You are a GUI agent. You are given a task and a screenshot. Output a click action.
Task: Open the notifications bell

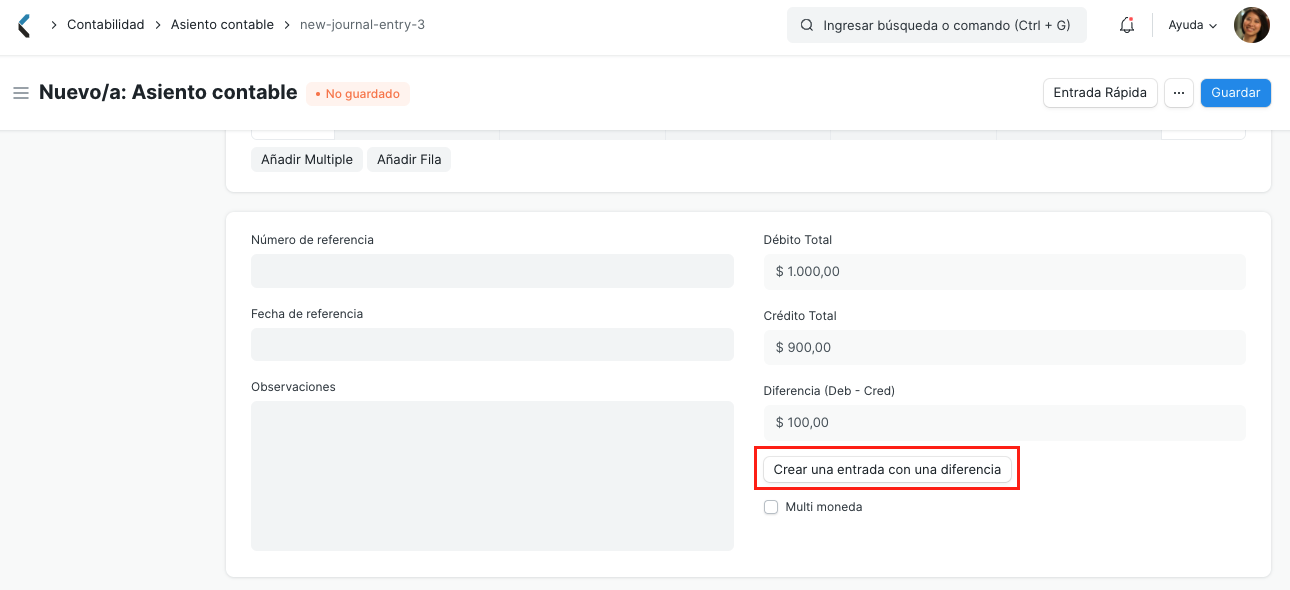coord(1127,25)
